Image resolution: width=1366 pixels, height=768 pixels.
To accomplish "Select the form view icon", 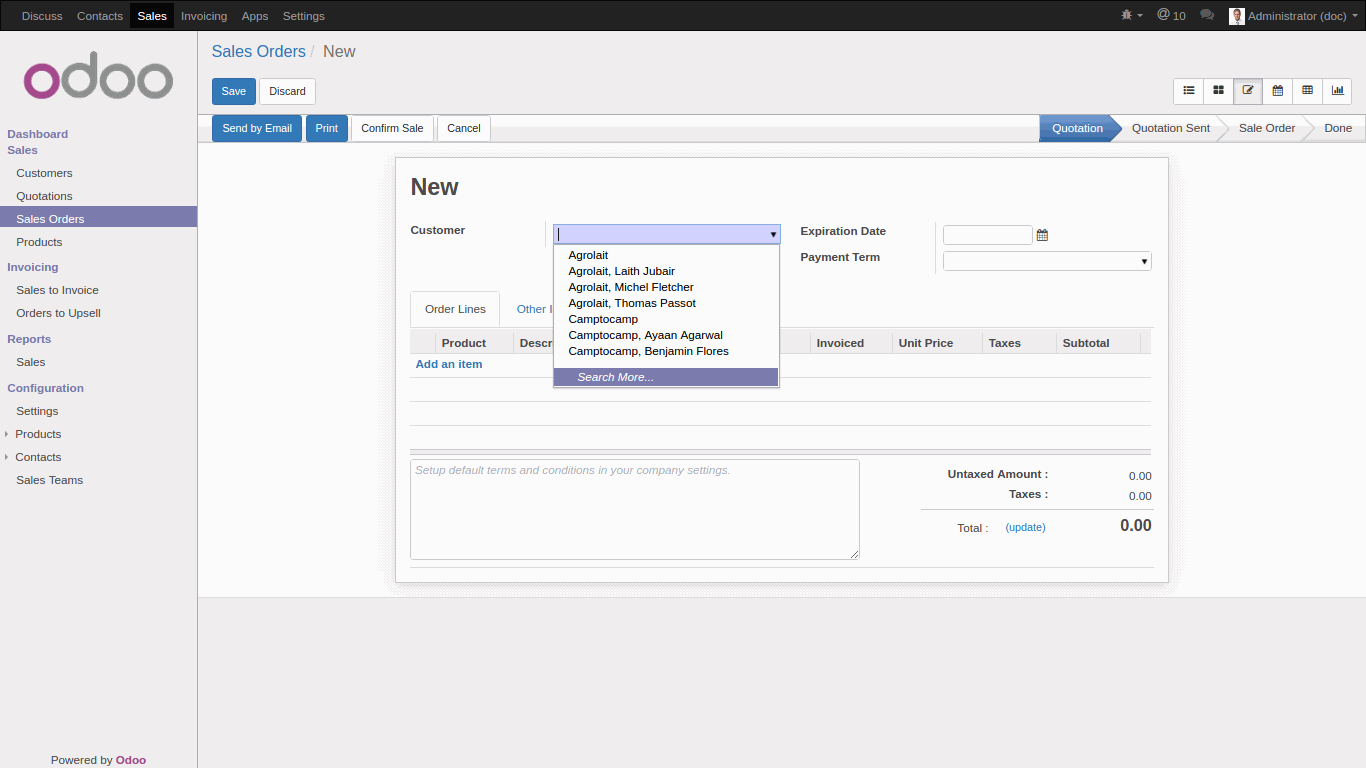I will click(x=1248, y=91).
